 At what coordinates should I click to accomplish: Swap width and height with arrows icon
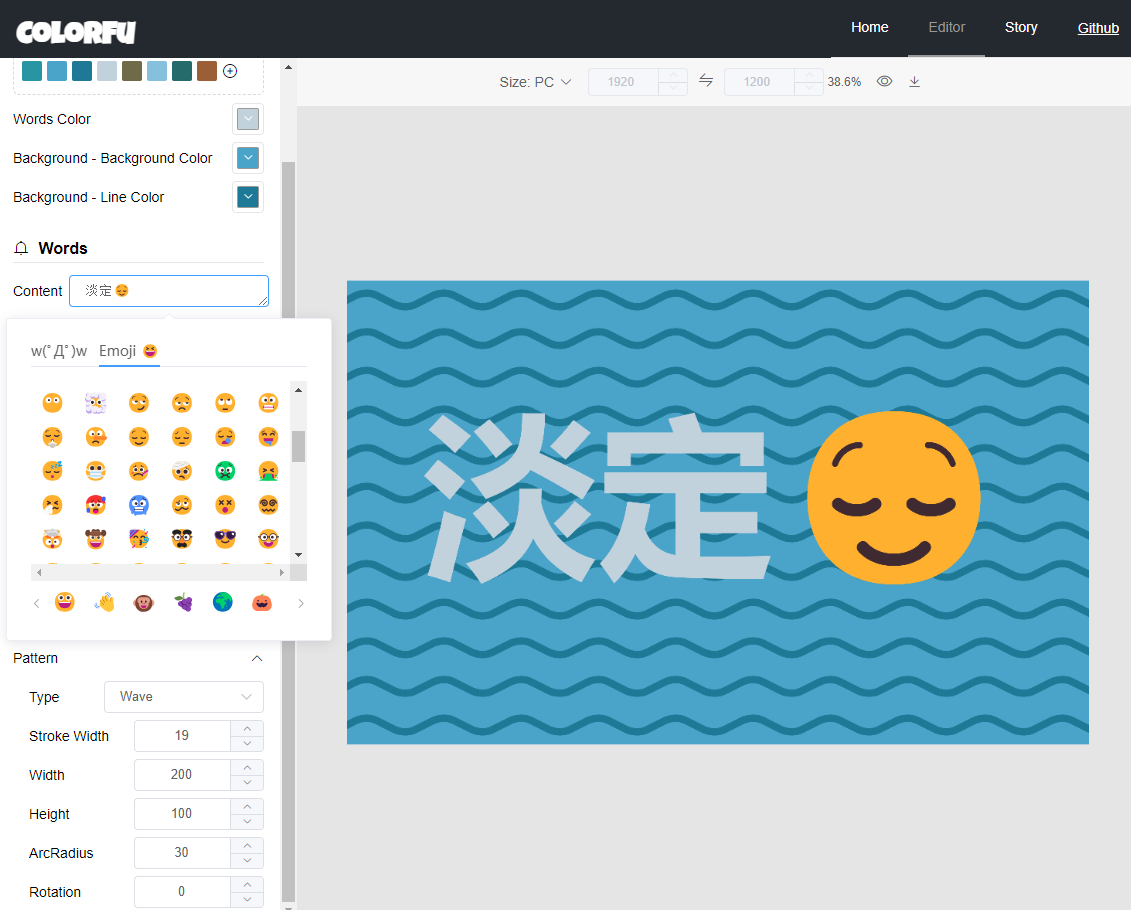pyautogui.click(x=706, y=81)
